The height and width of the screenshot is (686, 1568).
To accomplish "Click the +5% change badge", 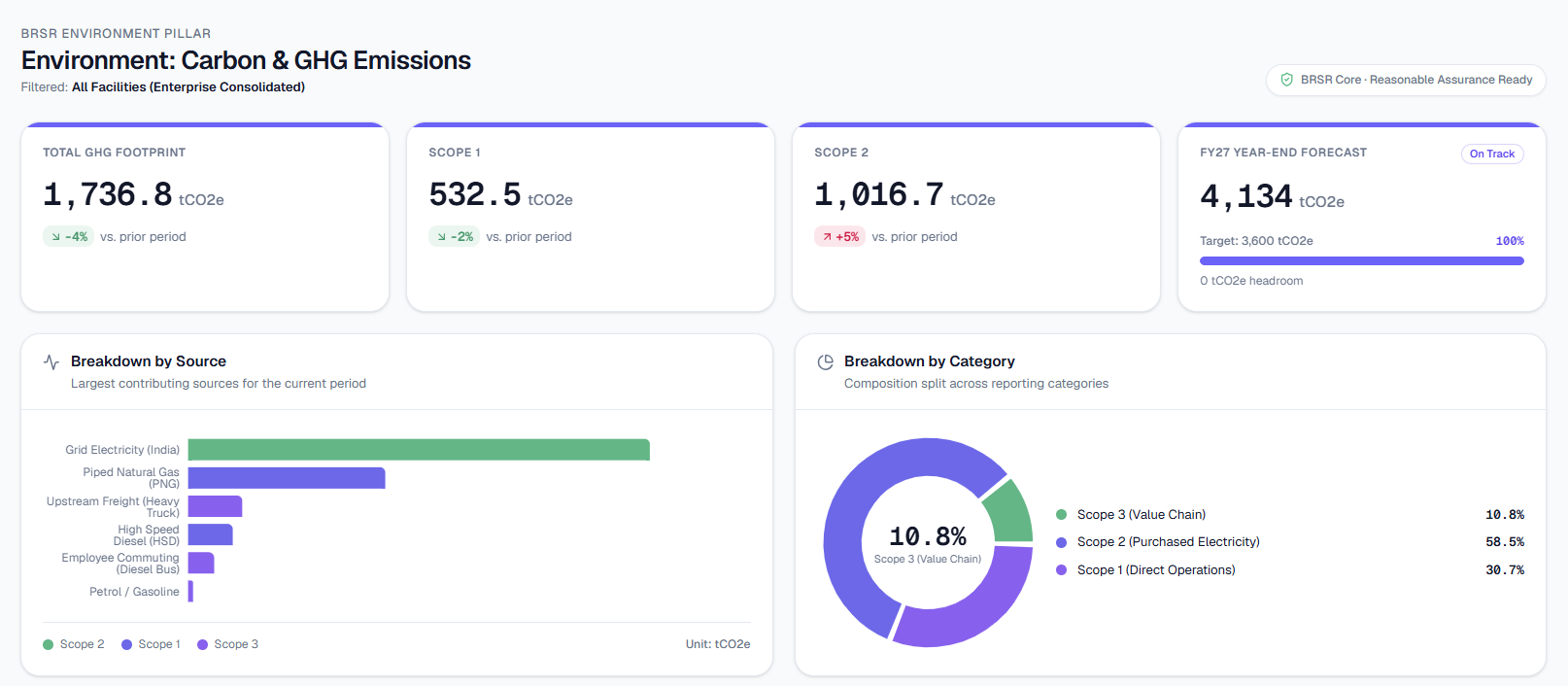I will click(839, 237).
